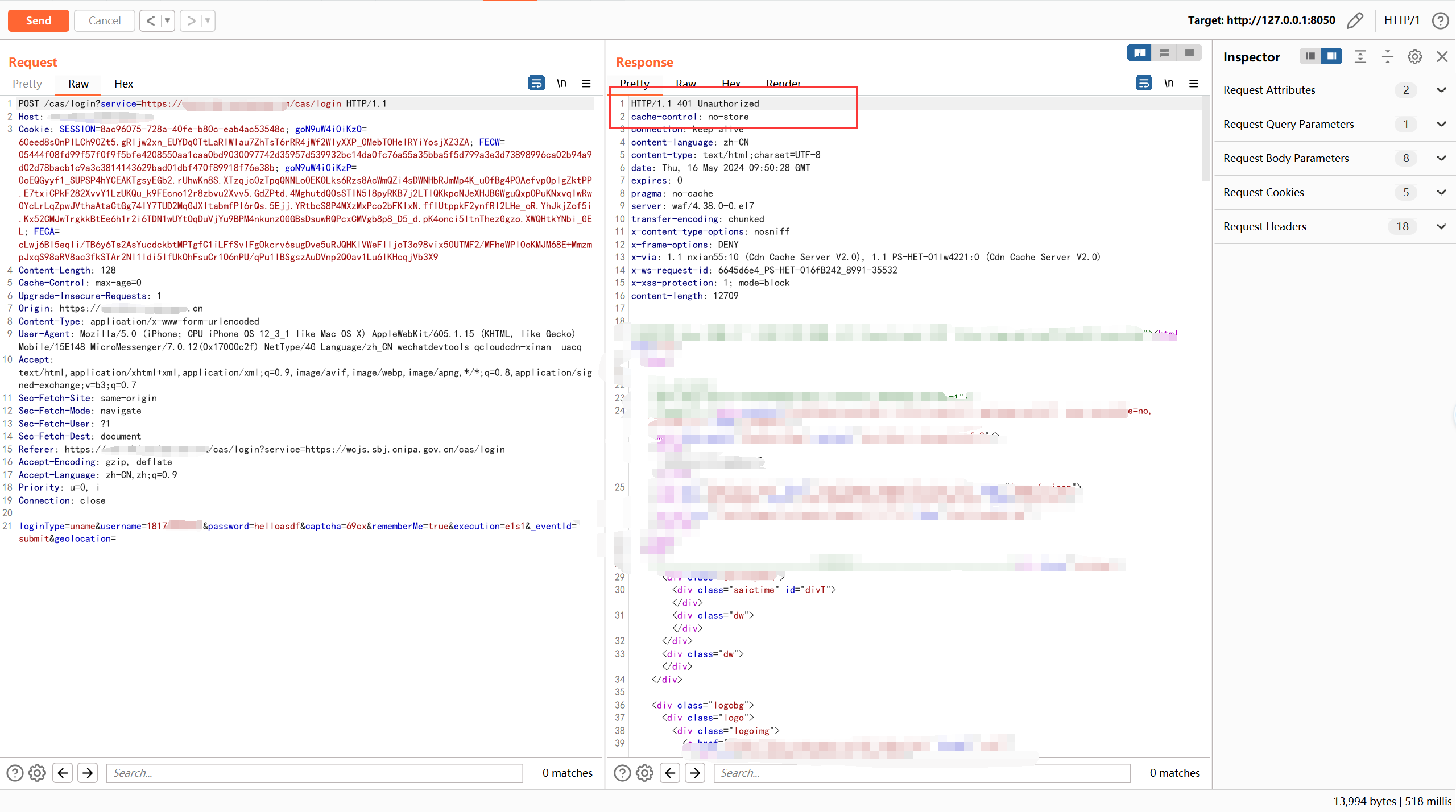Expand all Inspector sections icon
Image resolution: width=1456 pixels, height=812 pixels.
click(1360, 56)
